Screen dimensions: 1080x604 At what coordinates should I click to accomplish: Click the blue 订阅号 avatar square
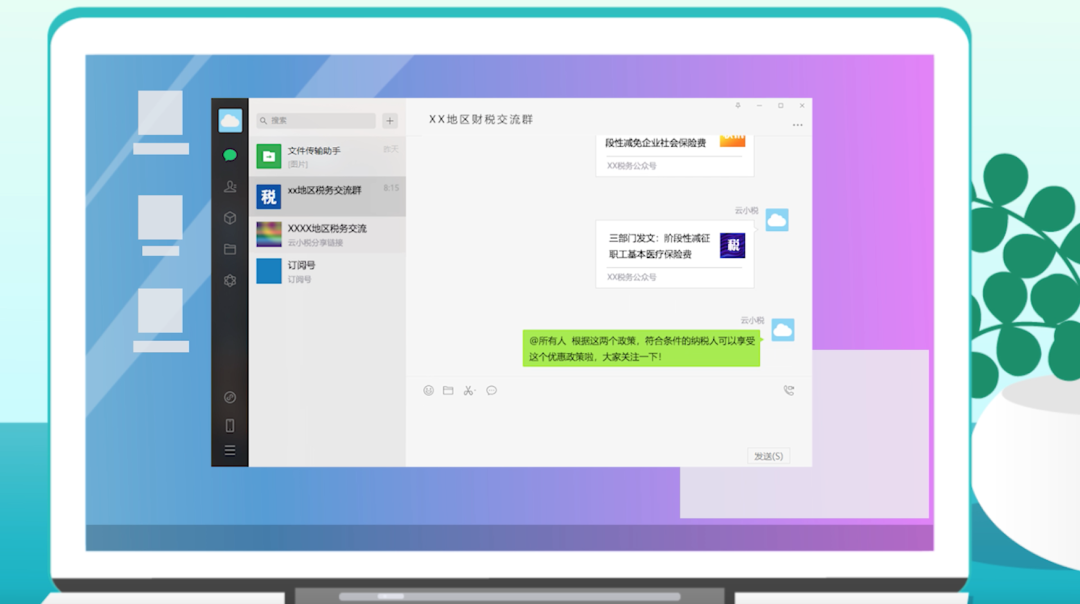[269, 271]
